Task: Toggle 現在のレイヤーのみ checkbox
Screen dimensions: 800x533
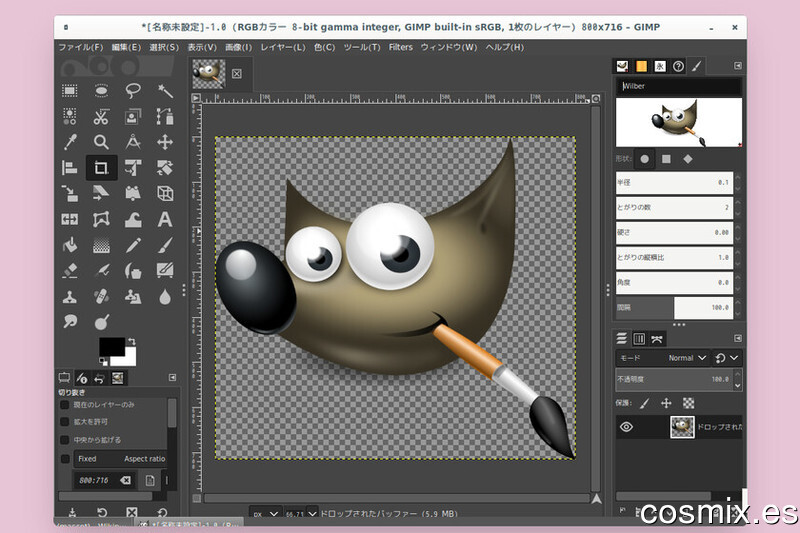Action: pyautogui.click(x=65, y=405)
